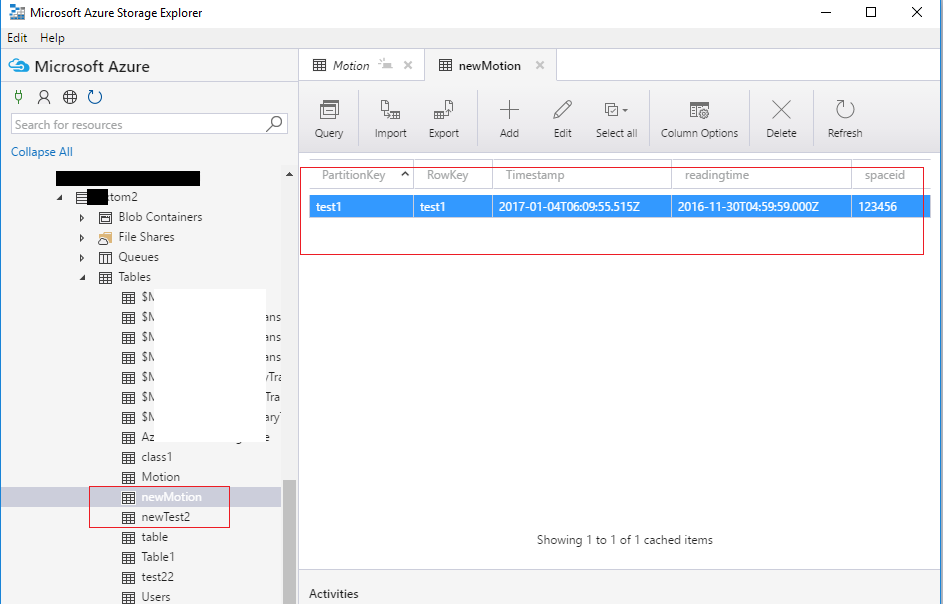
Task: Edit the selected entity with the pencil icon
Action: [x=562, y=119]
